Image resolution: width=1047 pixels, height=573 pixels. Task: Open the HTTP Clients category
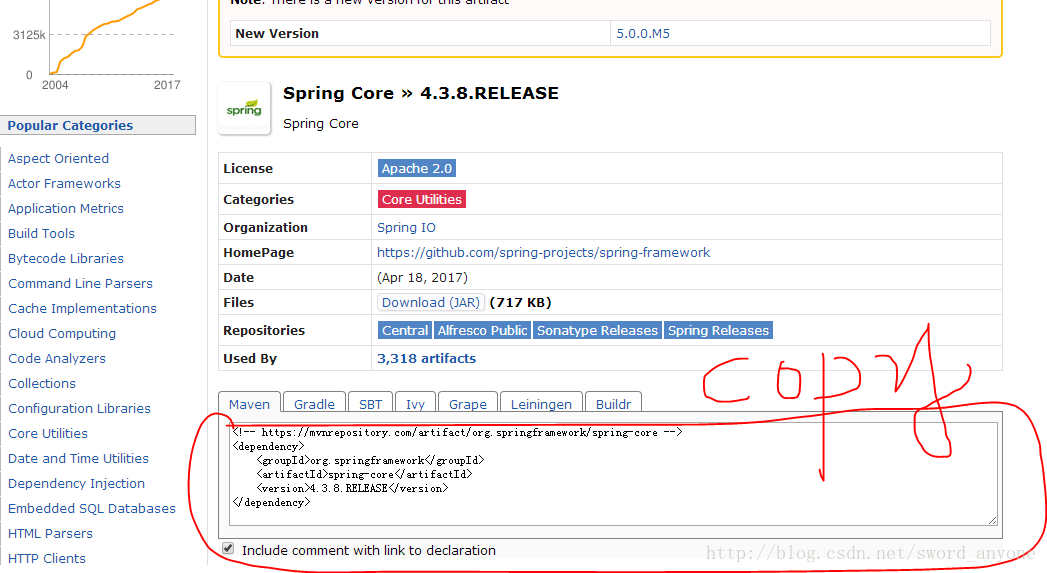pyautogui.click(x=47, y=558)
